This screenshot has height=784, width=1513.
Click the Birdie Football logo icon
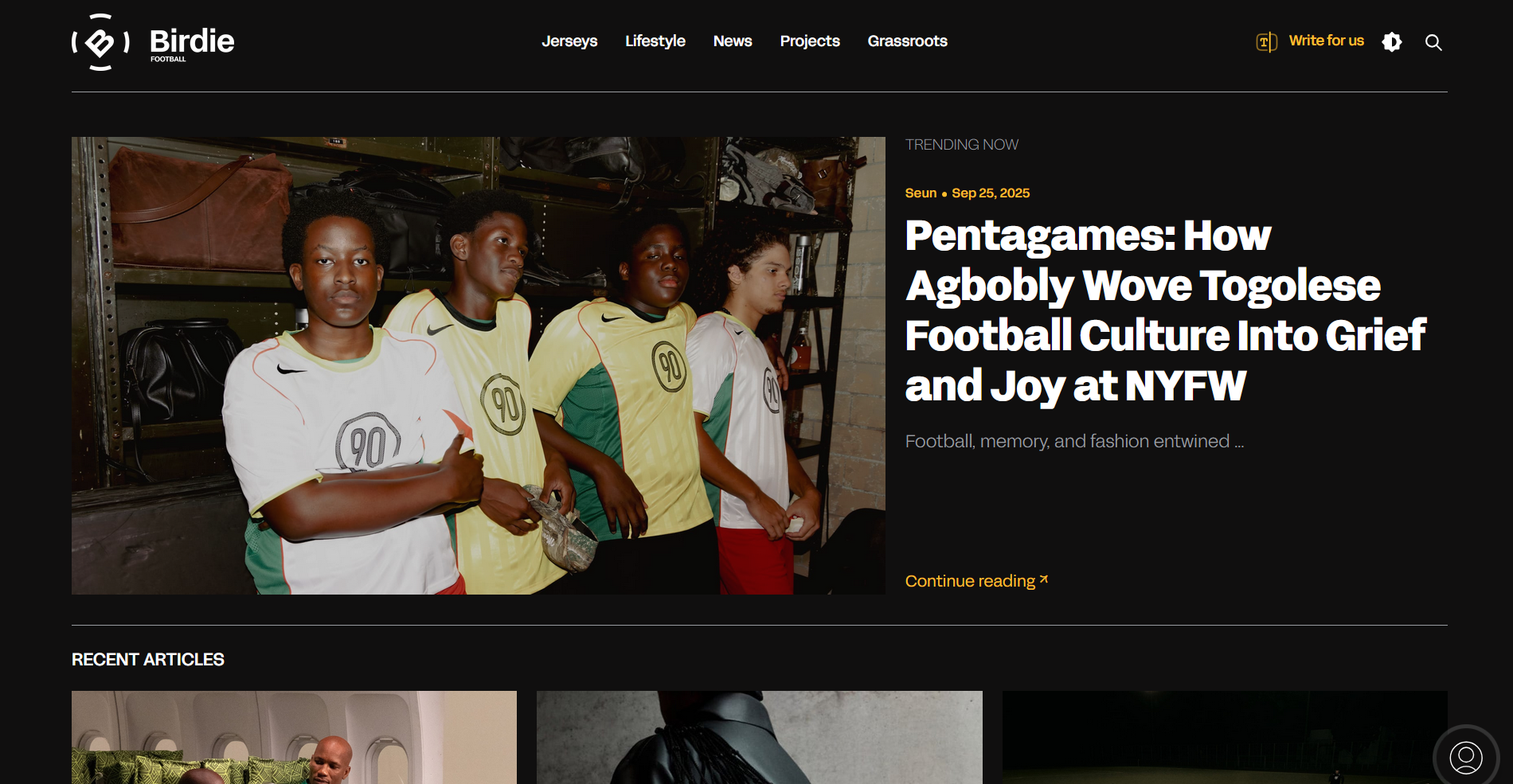100,42
